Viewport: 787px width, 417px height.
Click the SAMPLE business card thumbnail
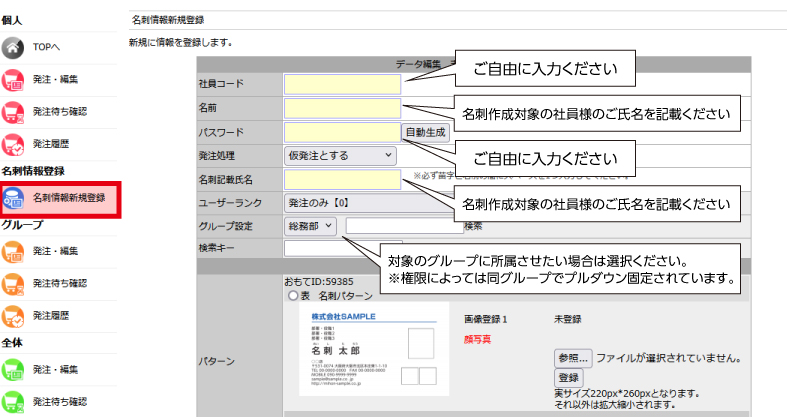371,351
